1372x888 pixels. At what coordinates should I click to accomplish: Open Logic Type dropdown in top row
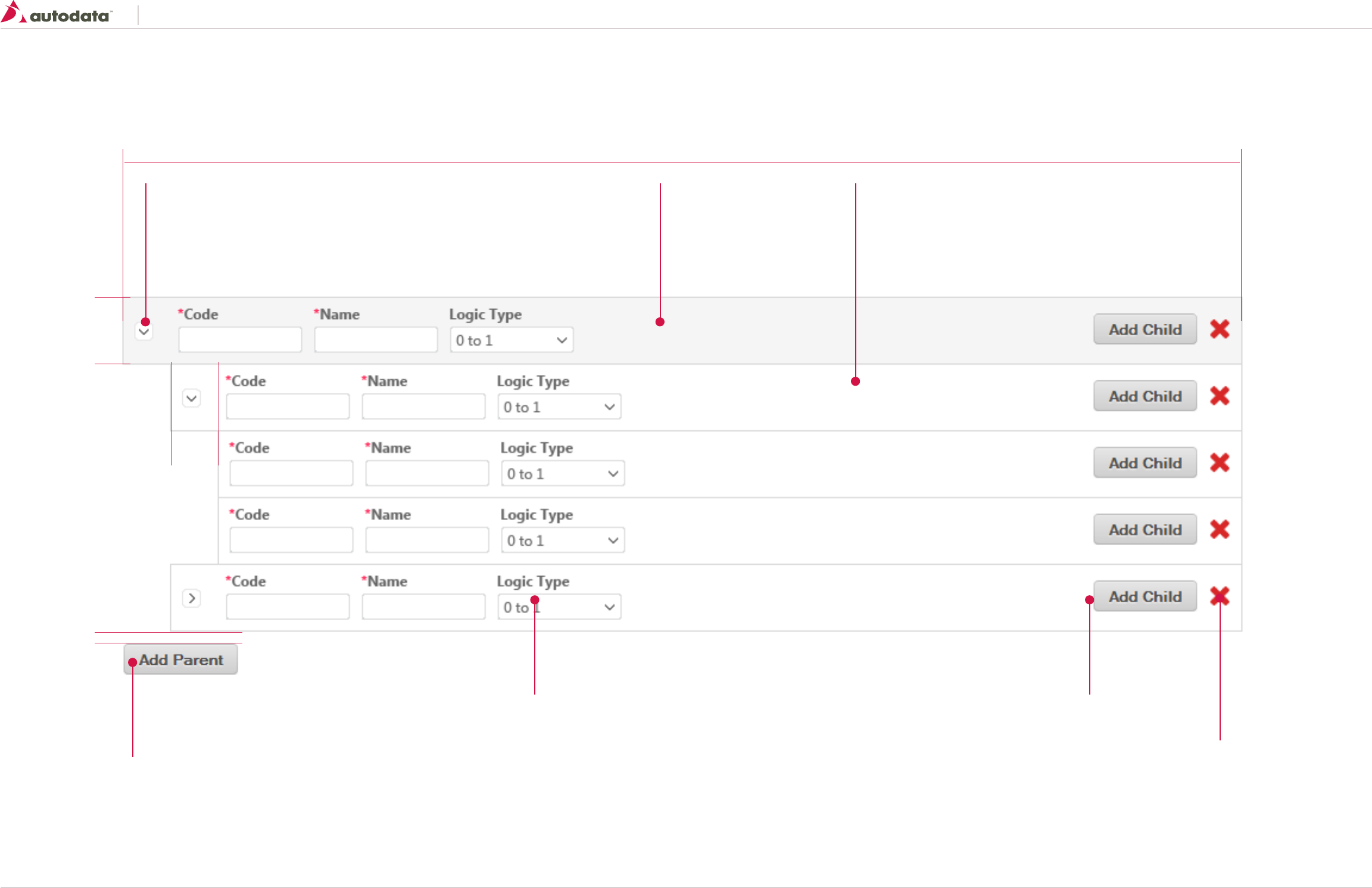(512, 340)
